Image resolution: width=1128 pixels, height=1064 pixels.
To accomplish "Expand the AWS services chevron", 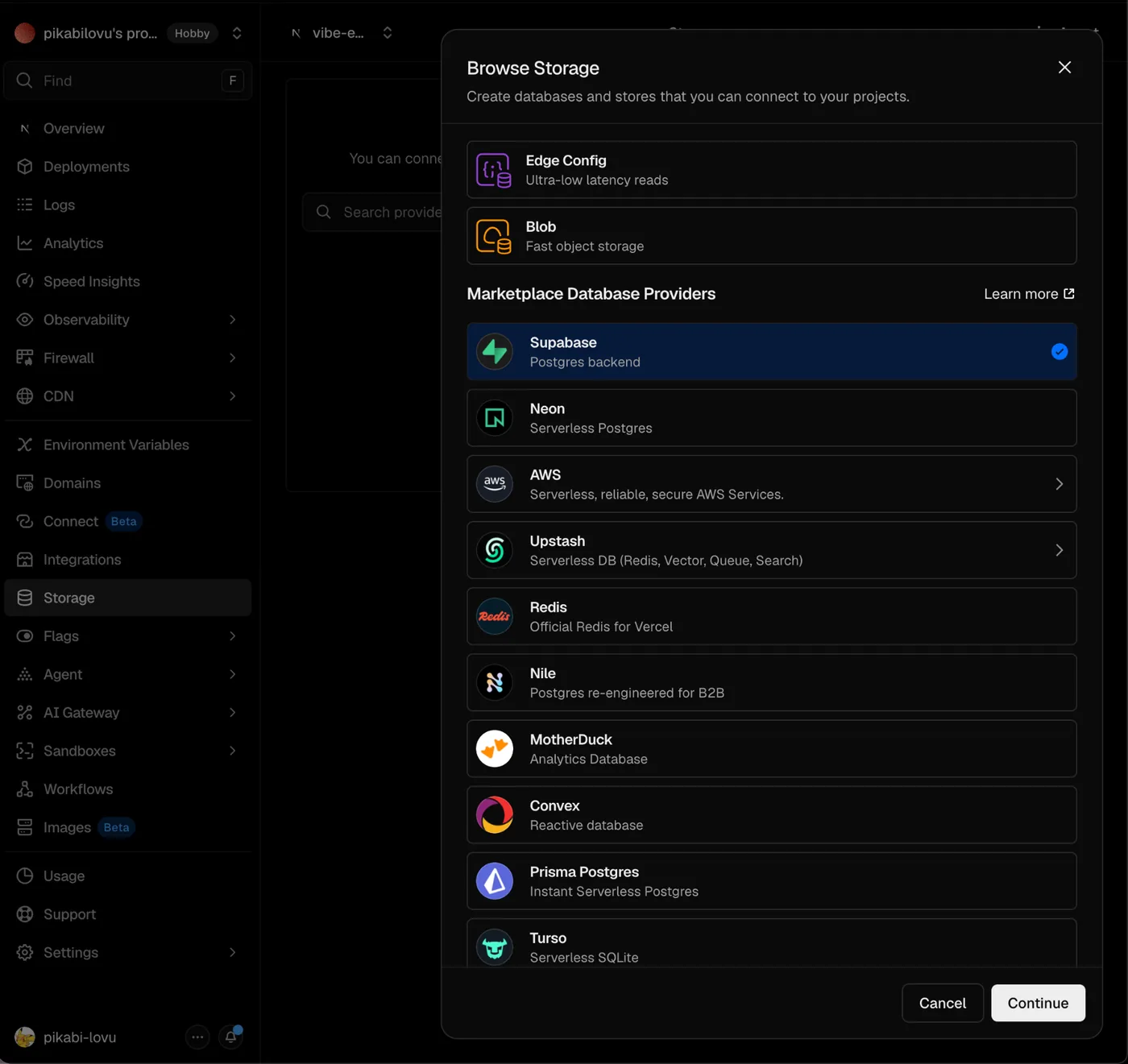I will 1059,484.
